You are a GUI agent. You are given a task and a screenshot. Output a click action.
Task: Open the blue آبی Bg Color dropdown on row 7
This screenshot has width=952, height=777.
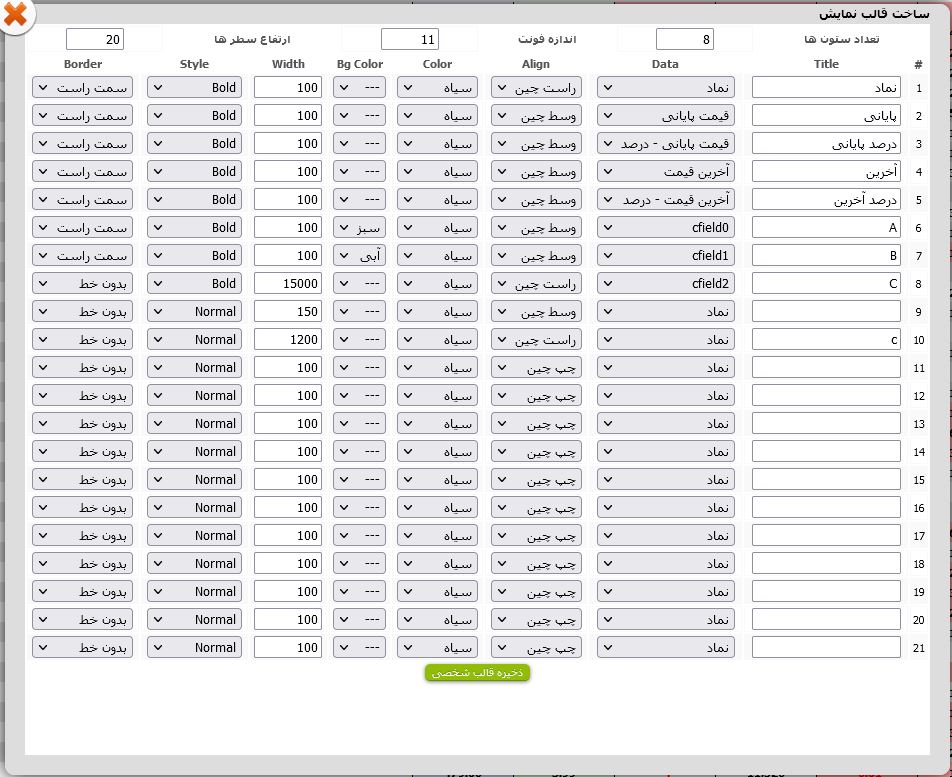[359, 255]
